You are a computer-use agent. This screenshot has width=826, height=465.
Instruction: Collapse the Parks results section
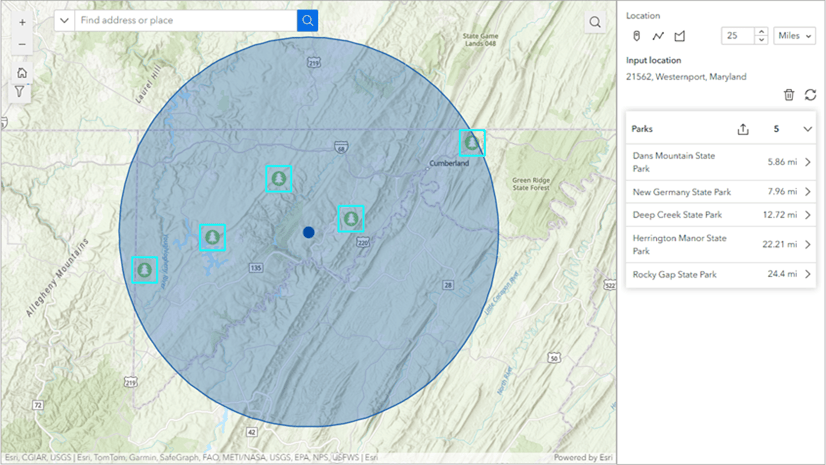tap(808, 129)
